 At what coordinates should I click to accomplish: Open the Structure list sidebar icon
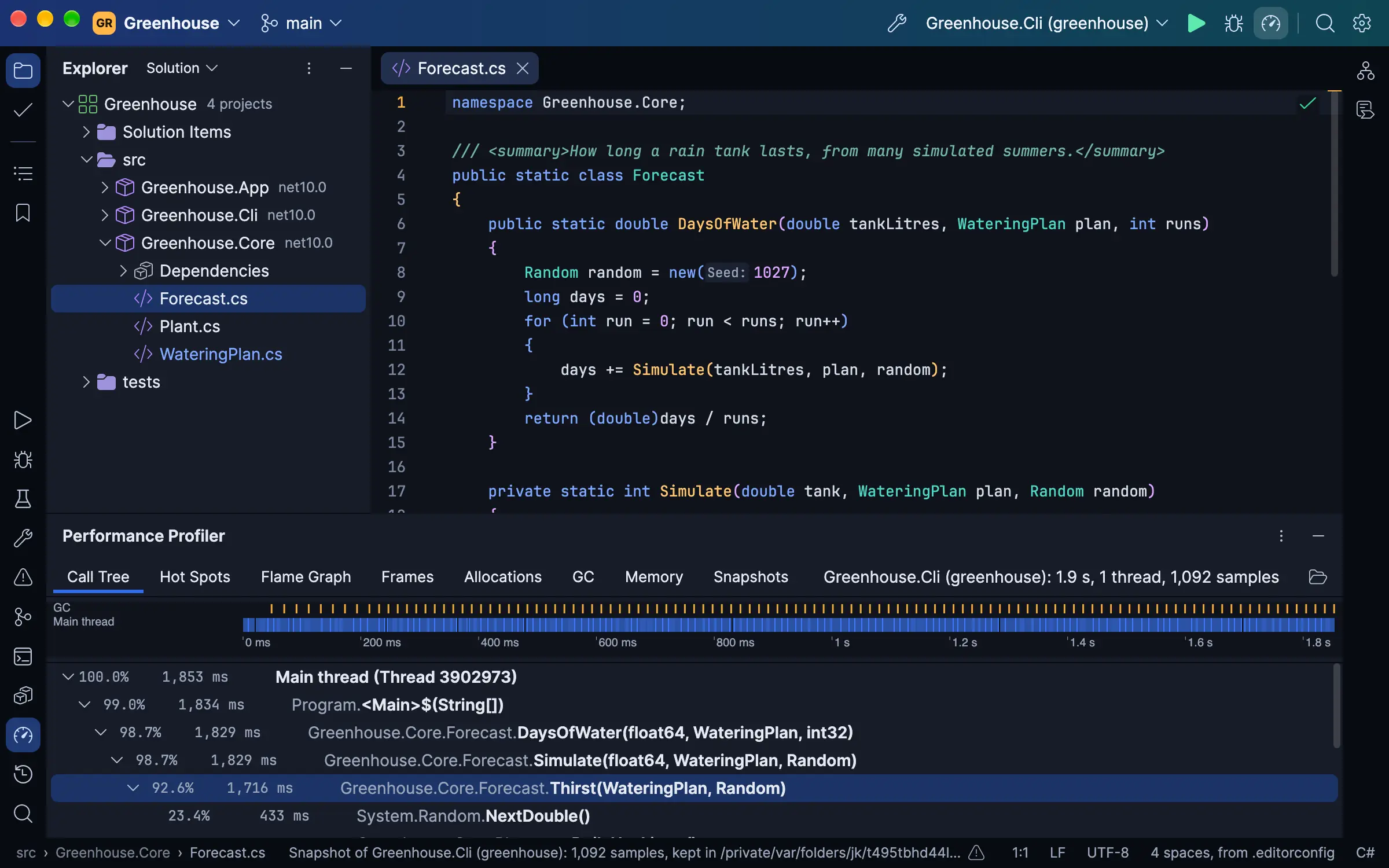[23, 173]
